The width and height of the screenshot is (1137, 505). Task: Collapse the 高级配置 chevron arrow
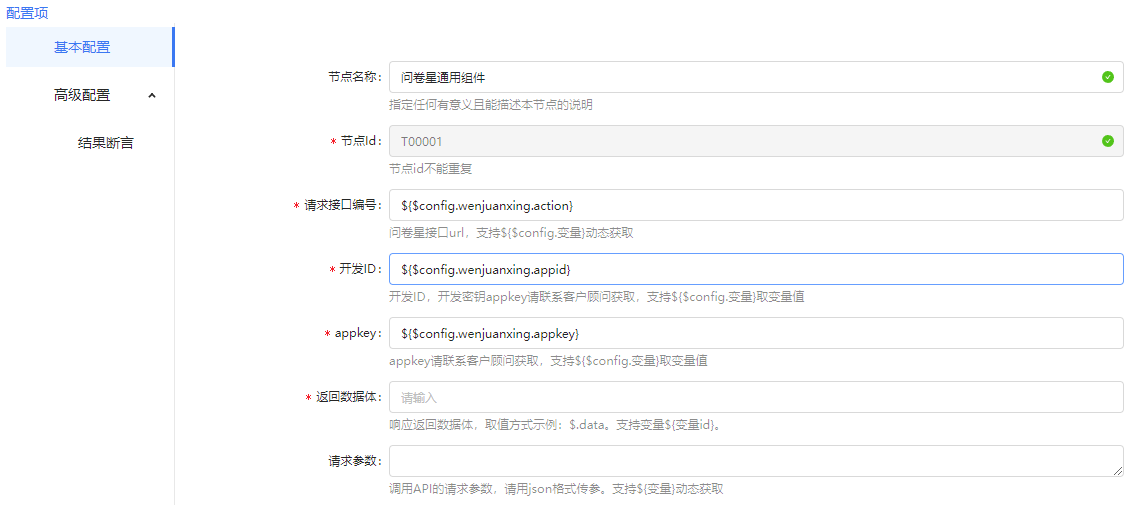(152, 96)
